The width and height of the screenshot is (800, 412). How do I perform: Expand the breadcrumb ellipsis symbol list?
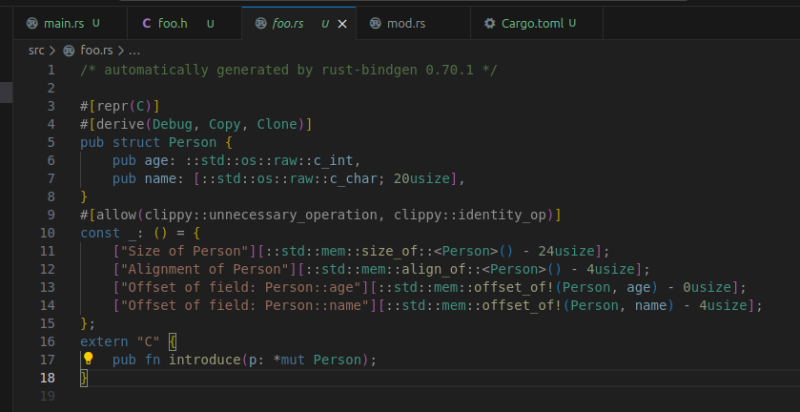pyautogui.click(x=134, y=49)
